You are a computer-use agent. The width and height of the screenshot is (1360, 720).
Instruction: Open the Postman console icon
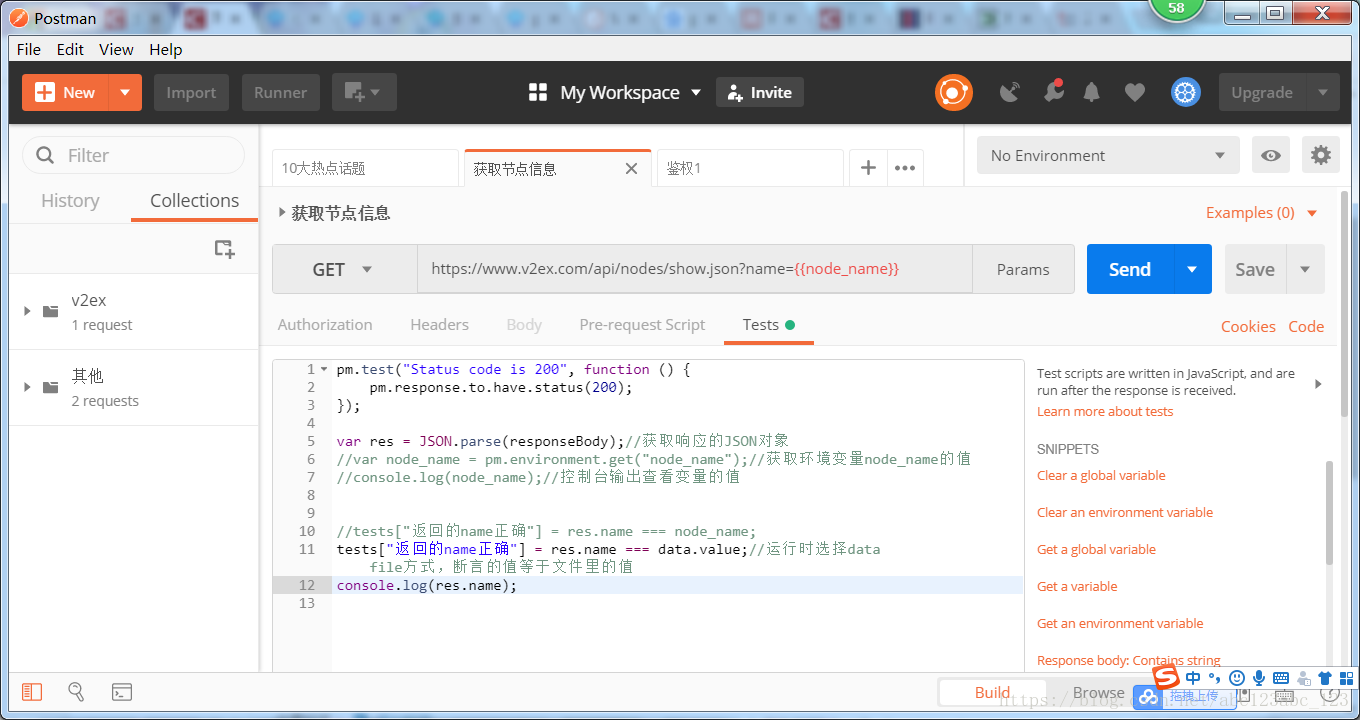click(x=122, y=692)
